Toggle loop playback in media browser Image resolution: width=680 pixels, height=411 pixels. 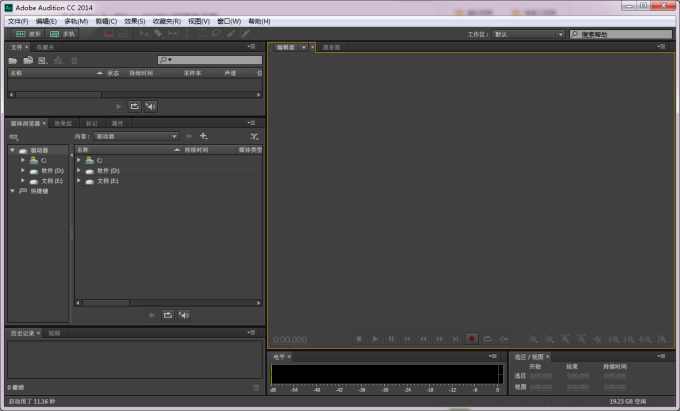point(168,315)
